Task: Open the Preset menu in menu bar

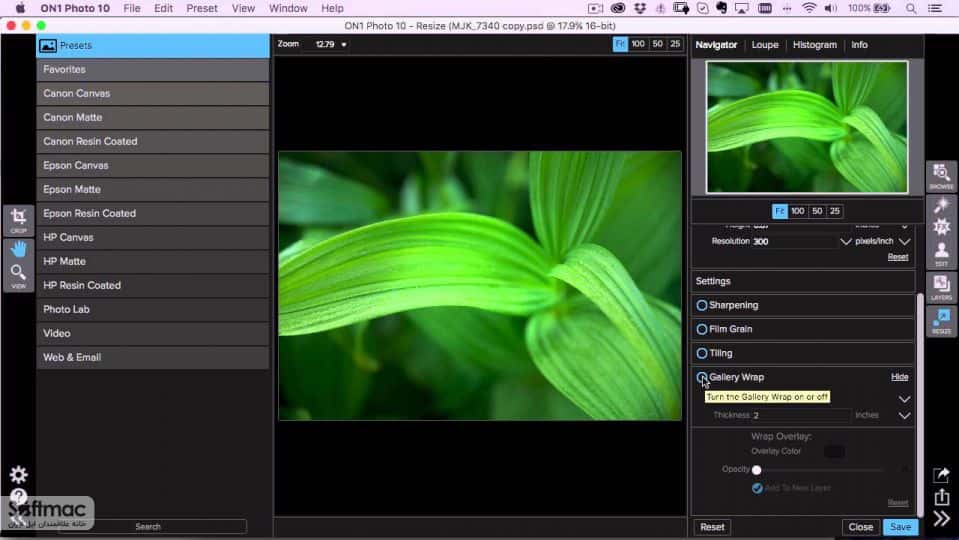Action: tap(202, 9)
